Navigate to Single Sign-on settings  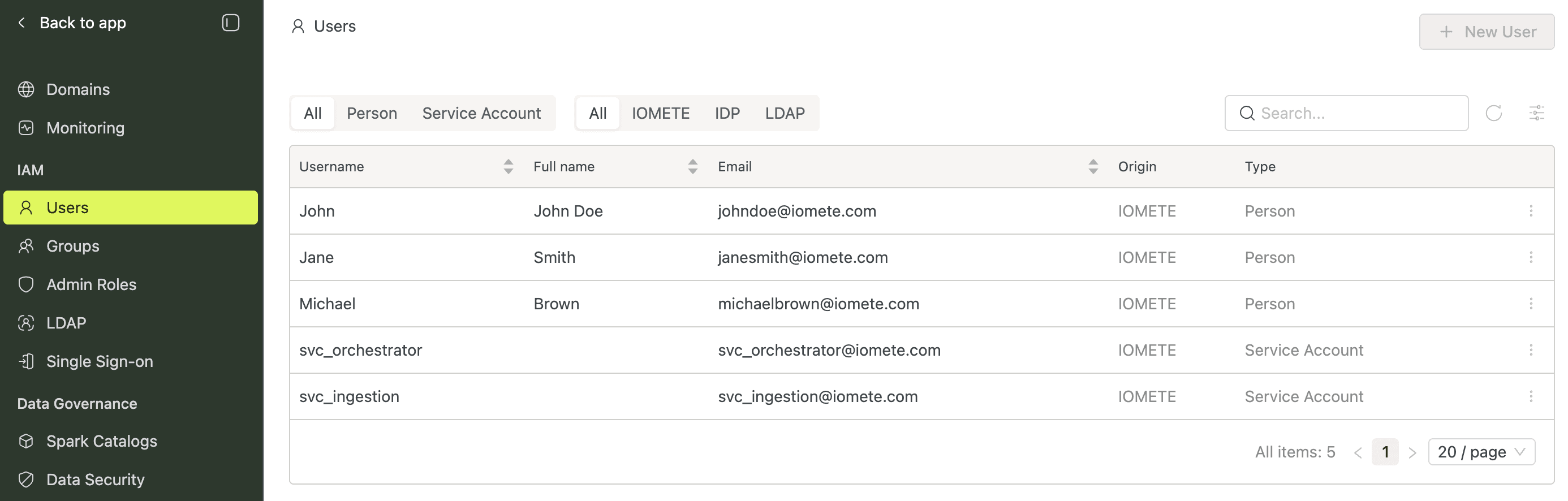pos(99,361)
